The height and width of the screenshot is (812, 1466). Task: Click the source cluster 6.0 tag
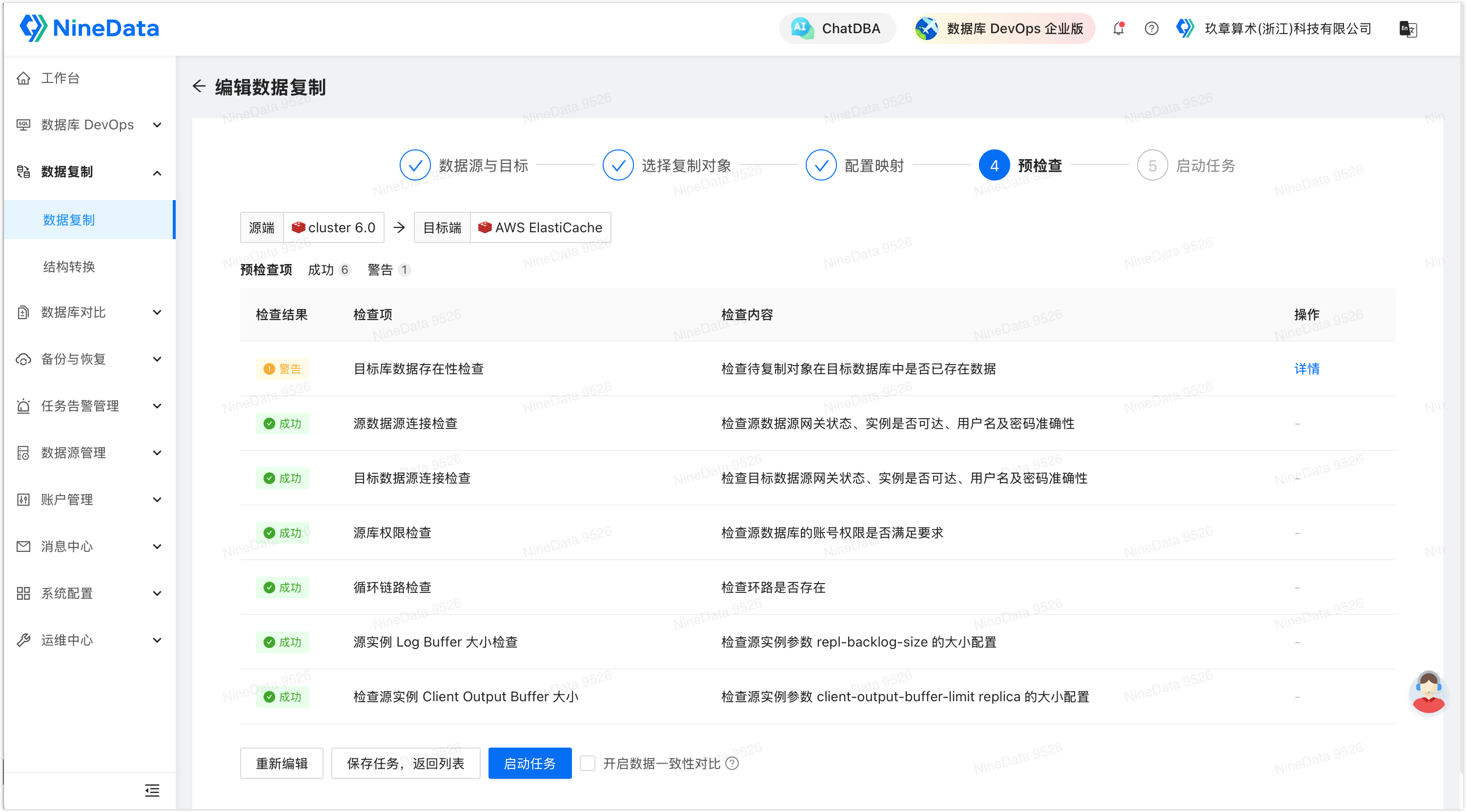point(333,227)
